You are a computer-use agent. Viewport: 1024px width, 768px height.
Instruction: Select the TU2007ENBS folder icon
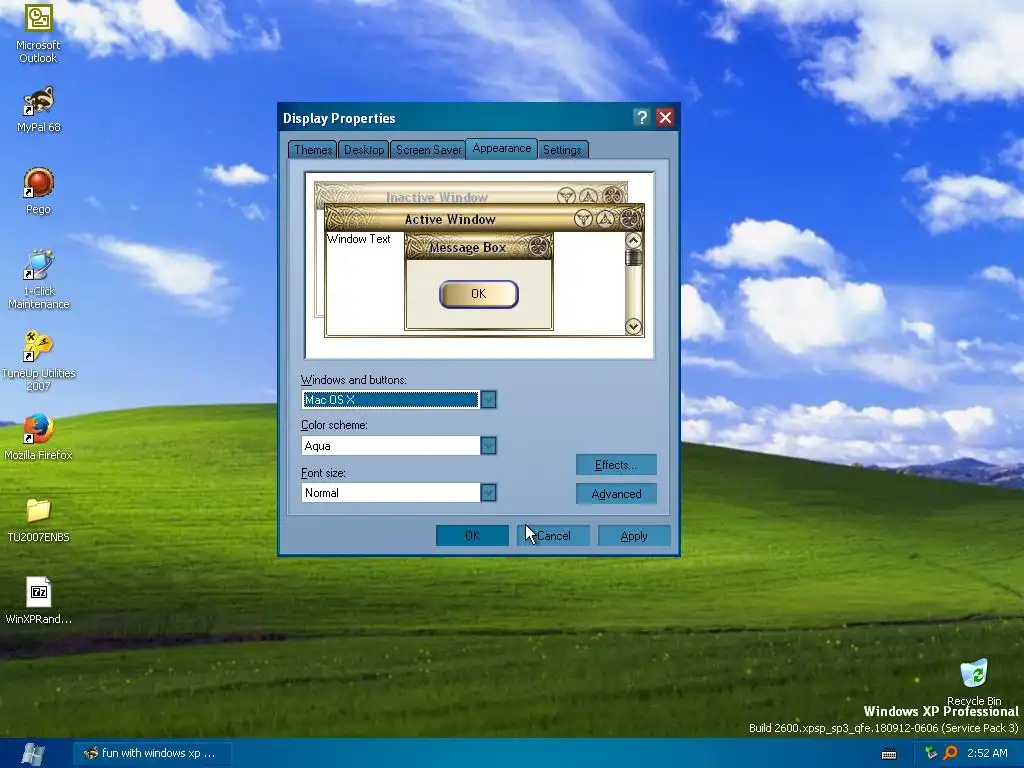tap(38, 520)
